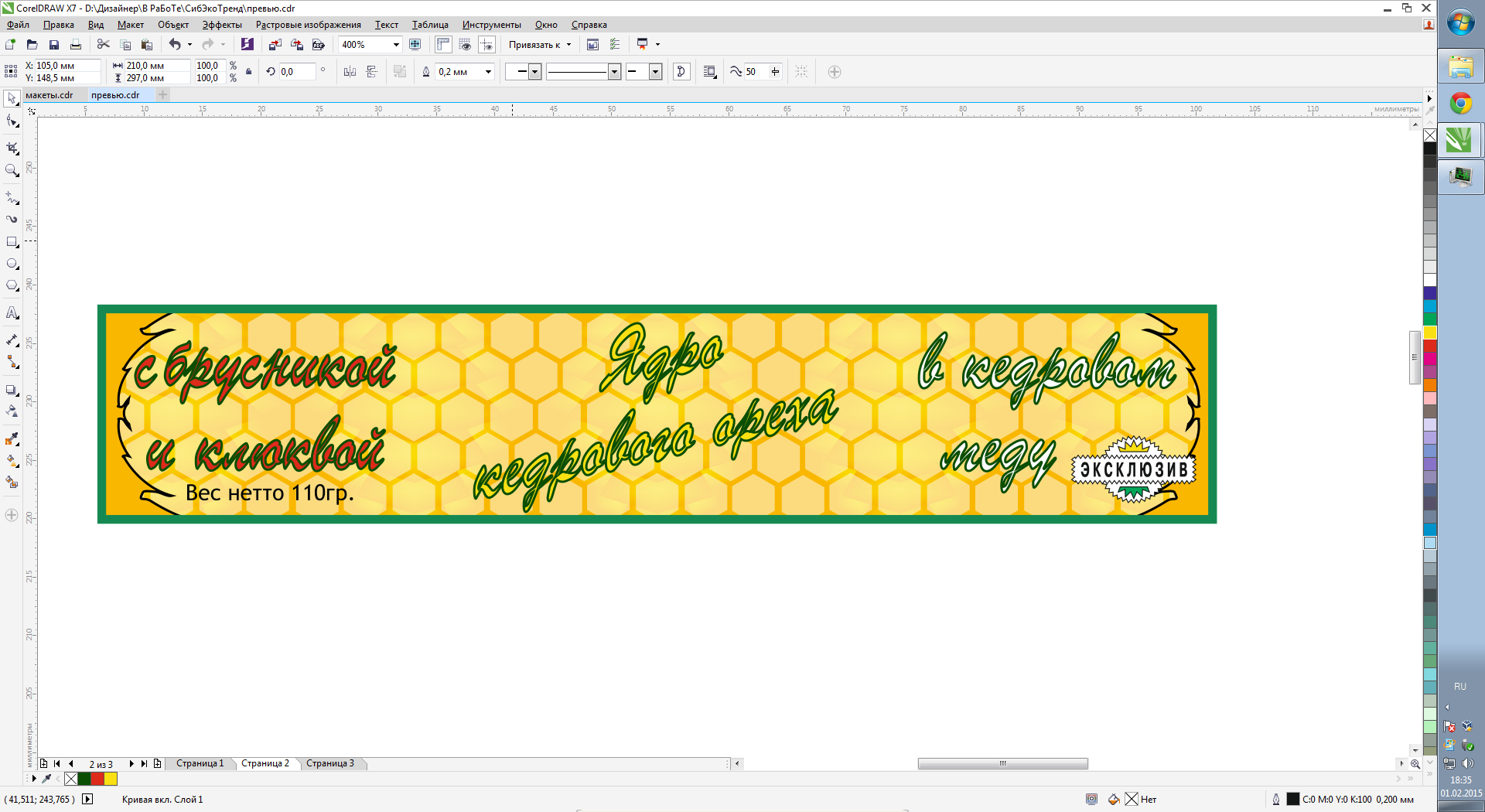The width and height of the screenshot is (1485, 812).
Task: Switch to Страница 3 page tab
Action: coord(330,763)
